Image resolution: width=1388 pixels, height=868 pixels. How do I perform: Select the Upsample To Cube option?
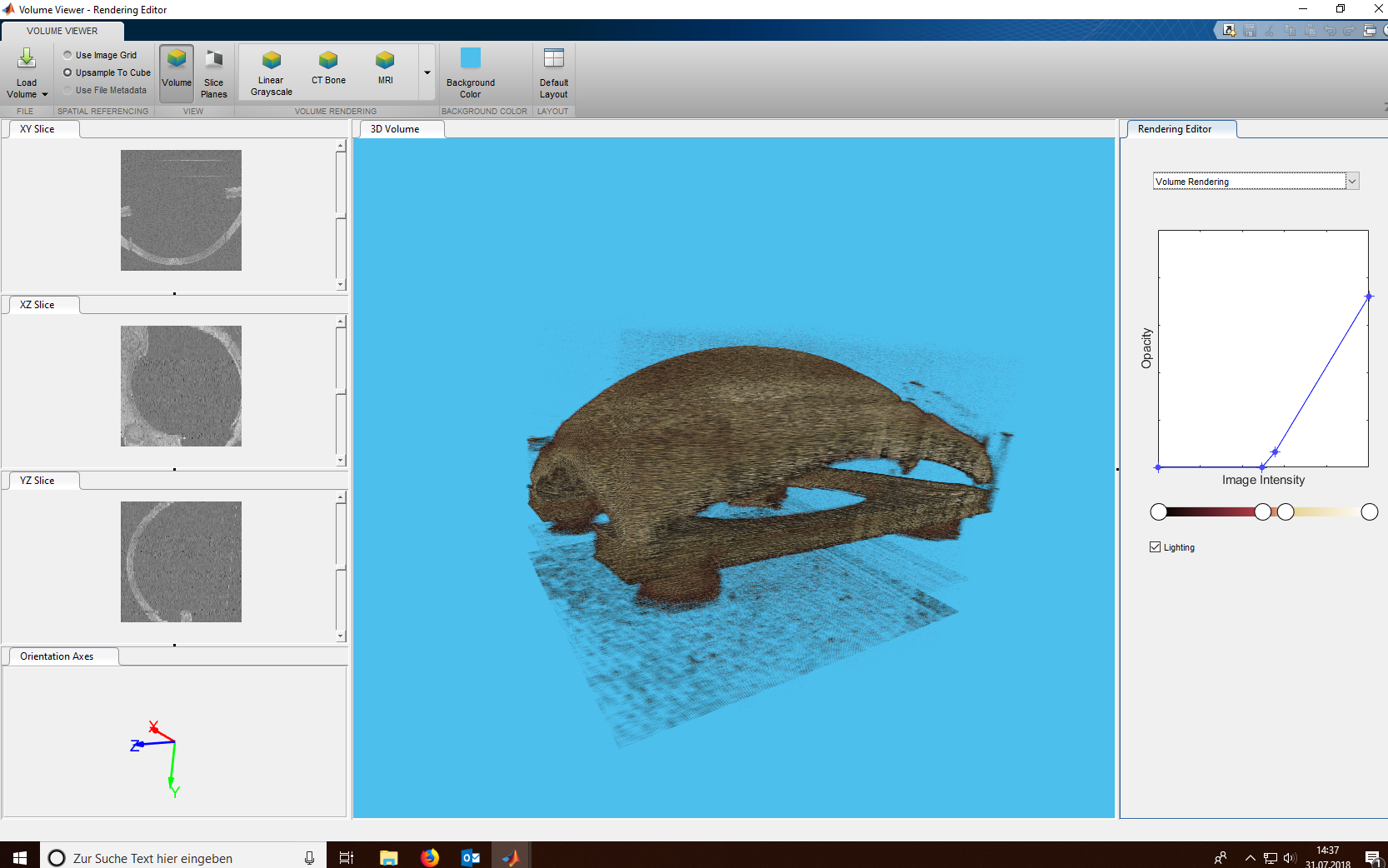(x=68, y=72)
